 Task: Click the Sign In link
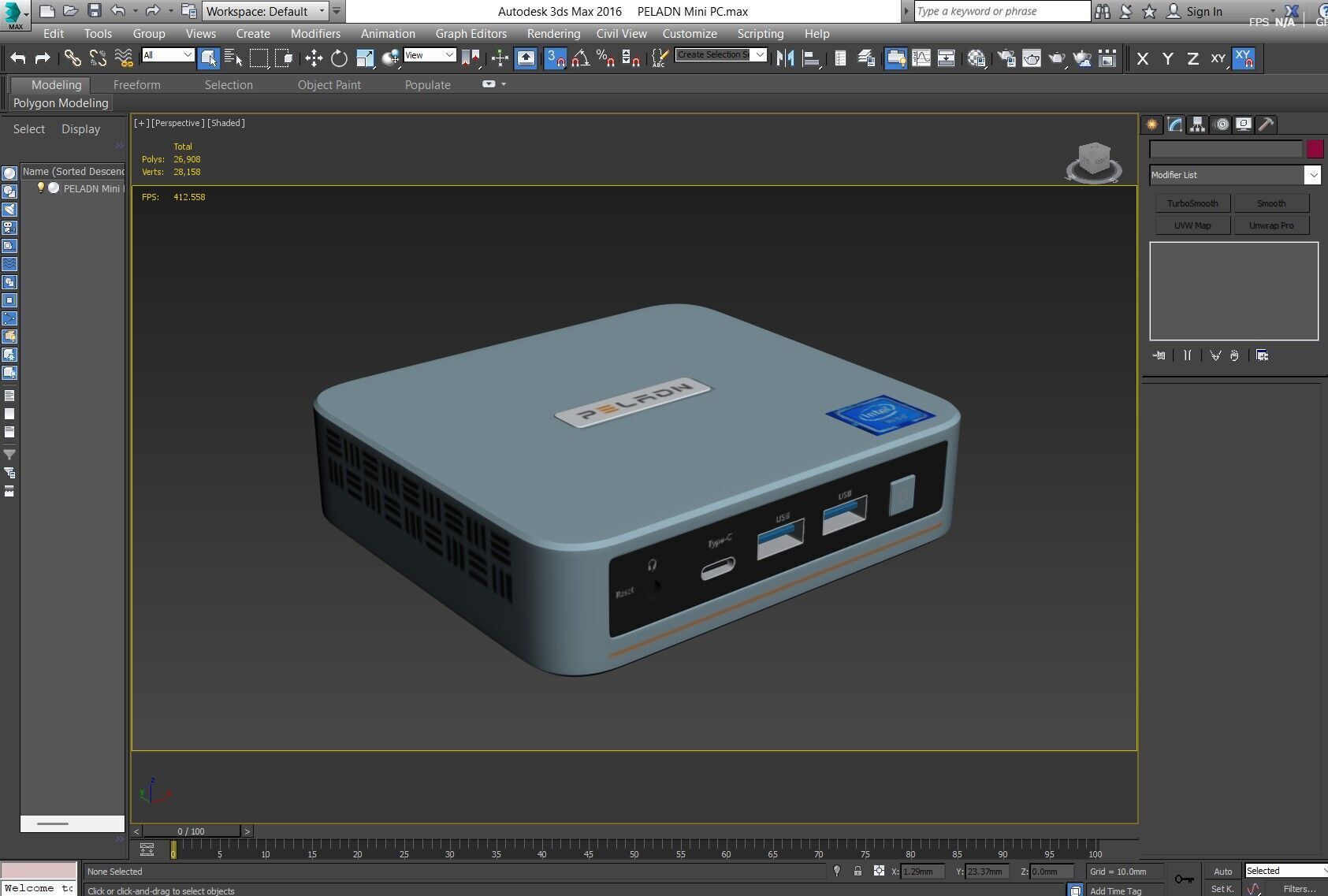point(1204,11)
